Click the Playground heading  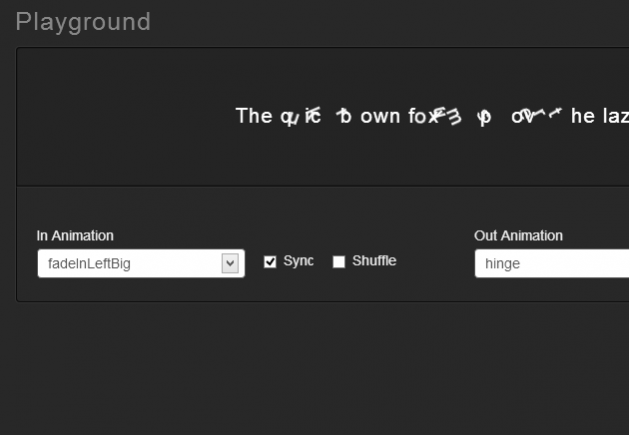pyautogui.click(x=83, y=21)
